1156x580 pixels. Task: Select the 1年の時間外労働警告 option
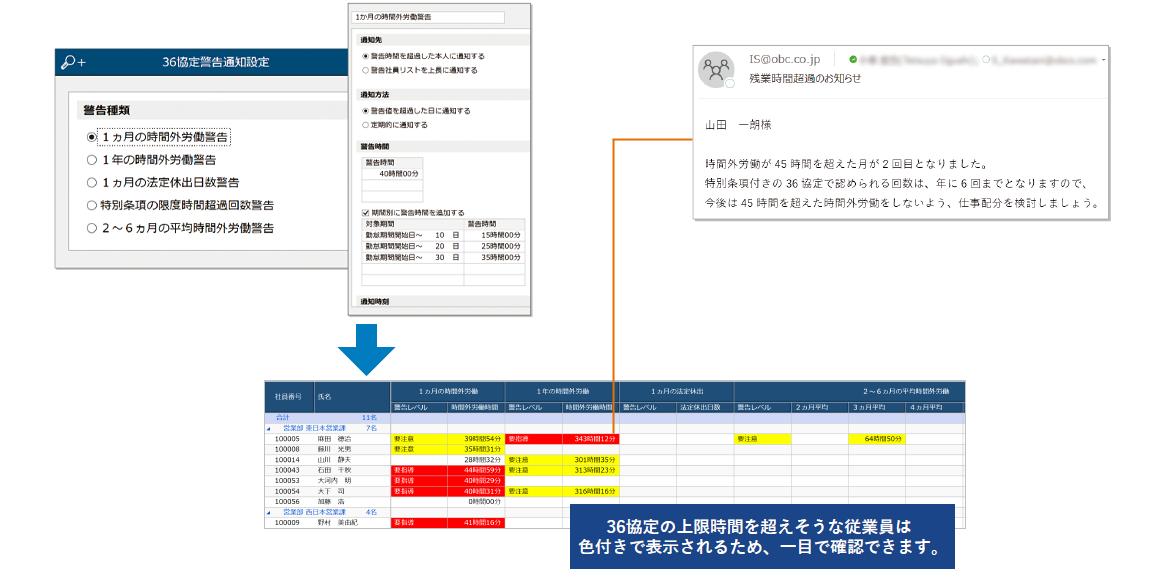click(x=92, y=159)
